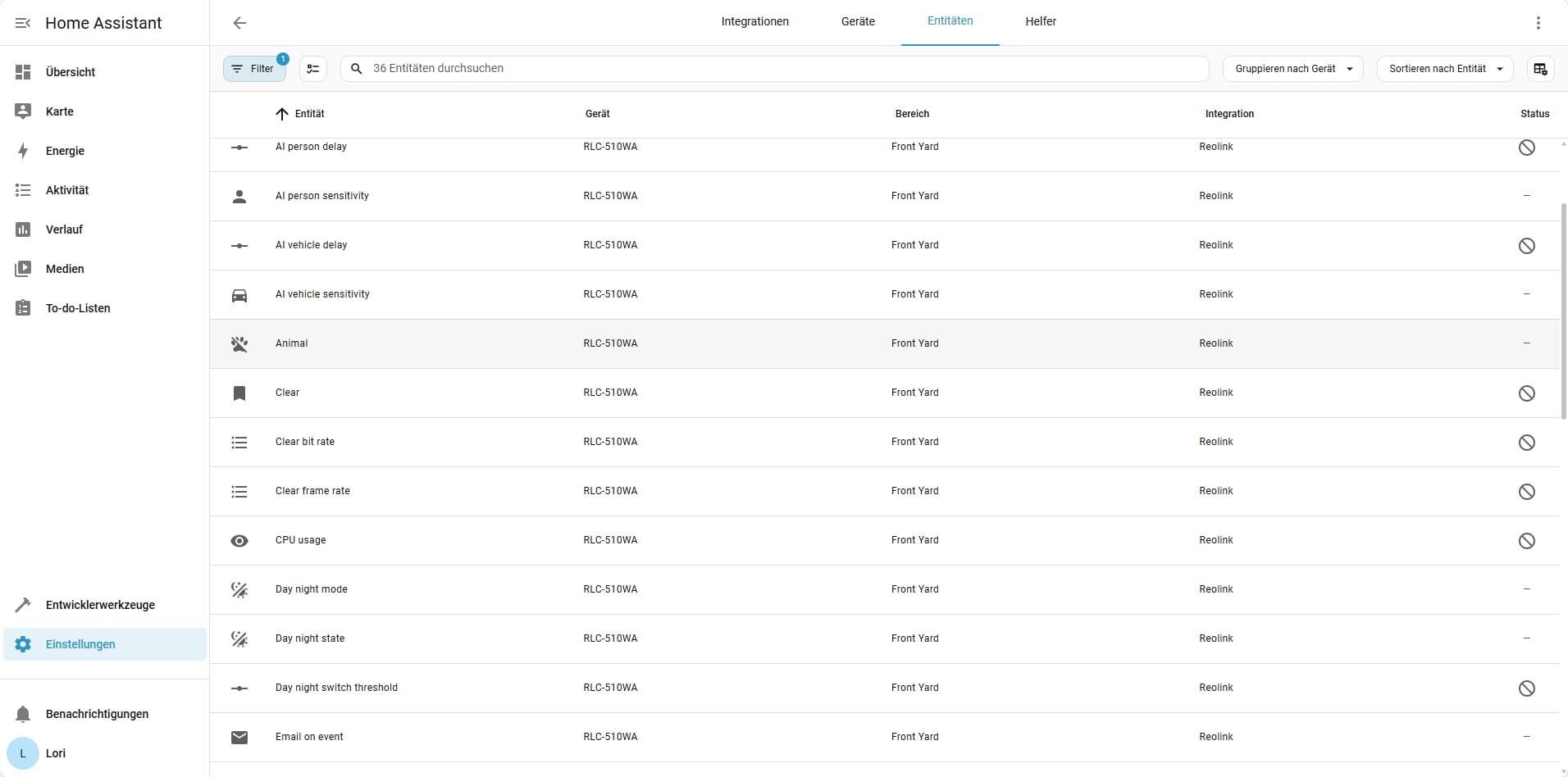Click the Entitäten durchsuchen search field
Image resolution: width=1568 pixels, height=777 pixels.
coord(774,69)
